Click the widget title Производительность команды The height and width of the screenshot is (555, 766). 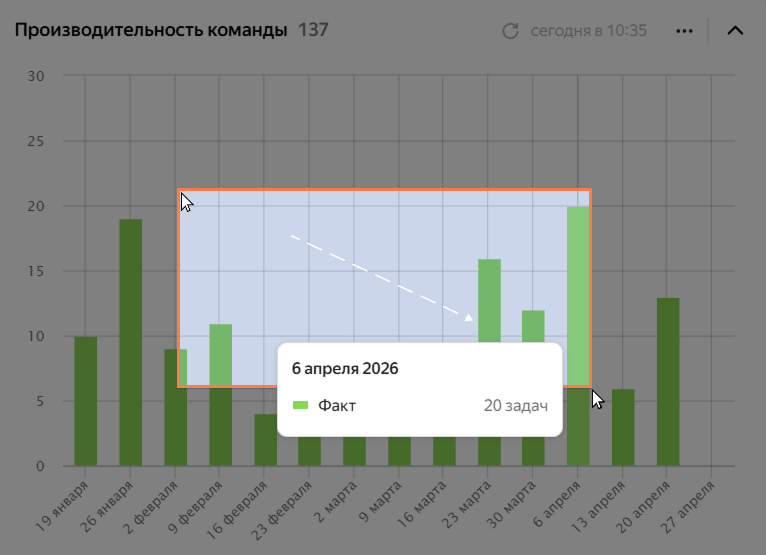pos(151,30)
